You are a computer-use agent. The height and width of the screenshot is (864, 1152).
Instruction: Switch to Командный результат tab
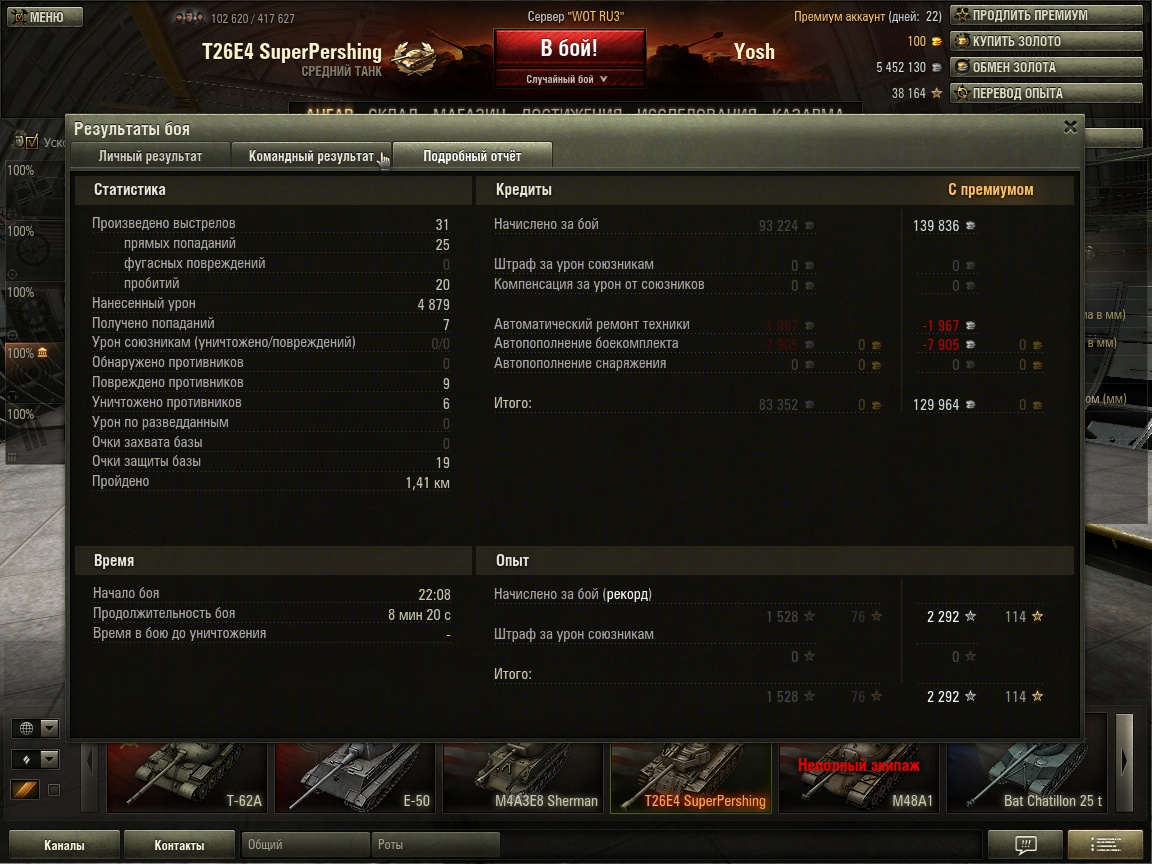pyautogui.click(x=312, y=156)
